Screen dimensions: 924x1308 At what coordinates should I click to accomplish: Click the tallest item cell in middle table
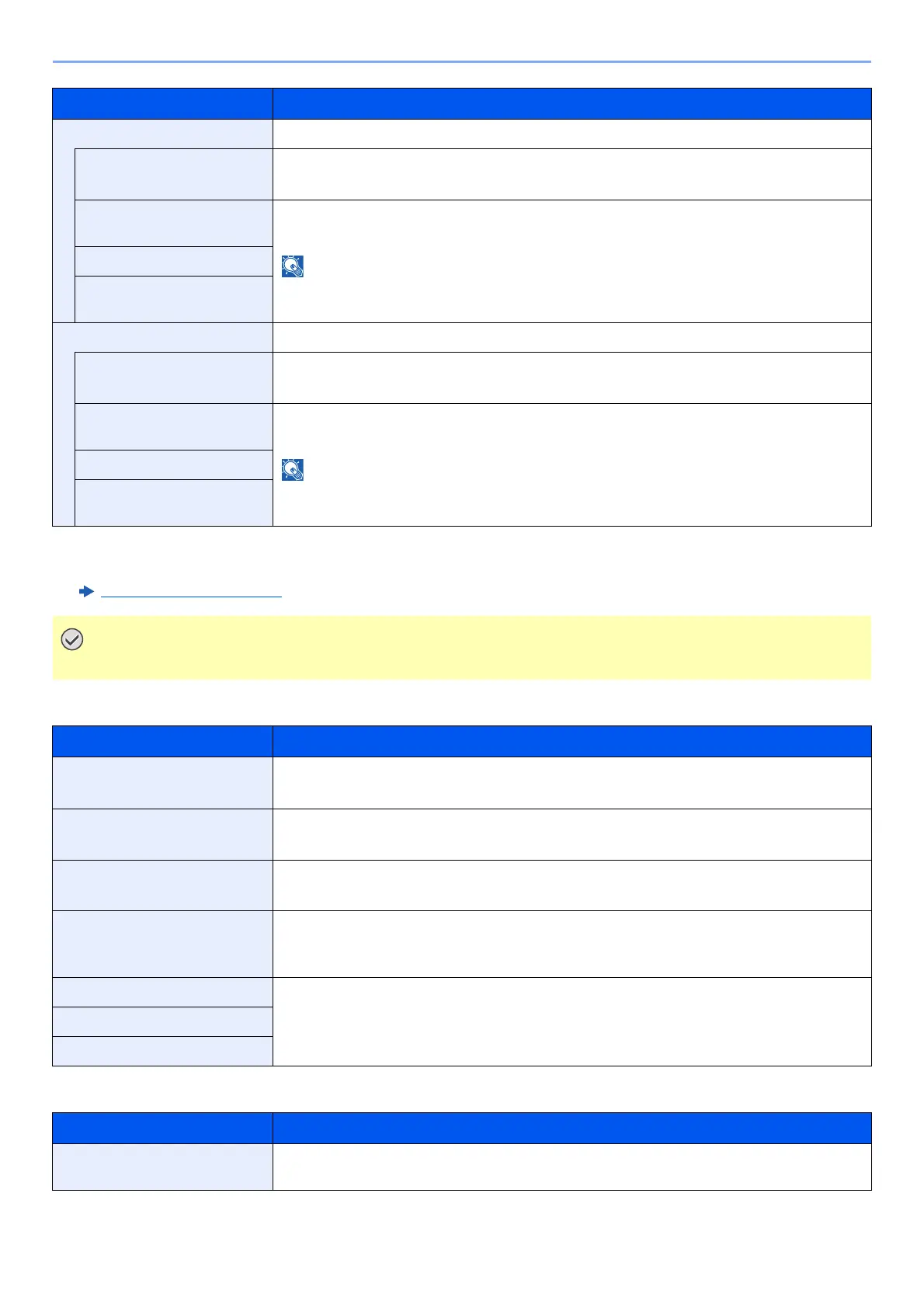point(162,944)
